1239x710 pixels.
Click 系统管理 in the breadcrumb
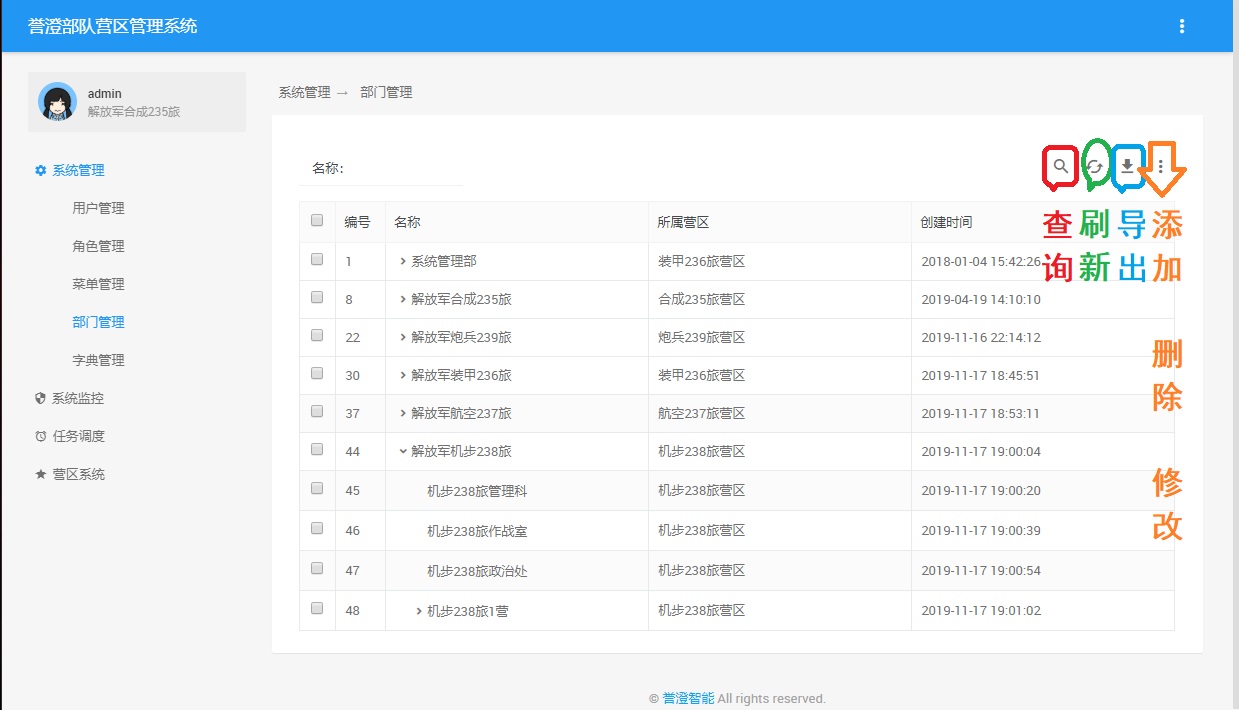tap(302, 92)
